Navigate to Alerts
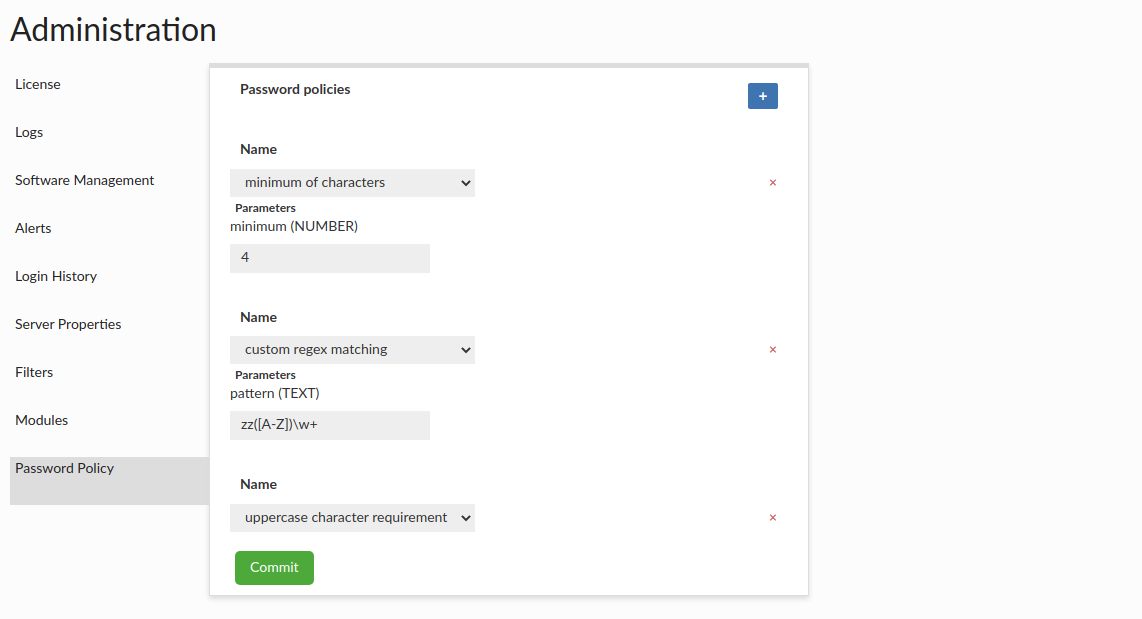This screenshot has width=1142, height=619. tap(33, 229)
